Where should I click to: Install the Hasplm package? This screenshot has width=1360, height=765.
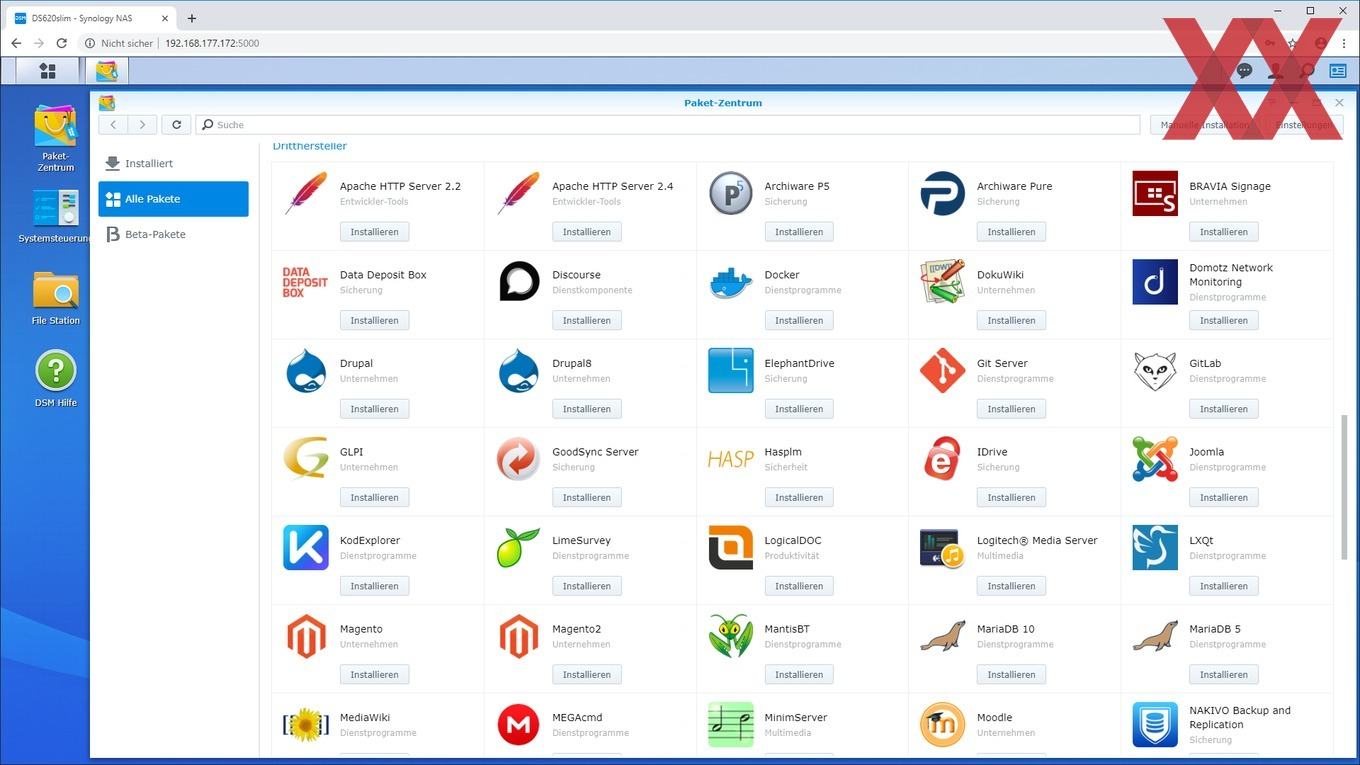(x=799, y=498)
